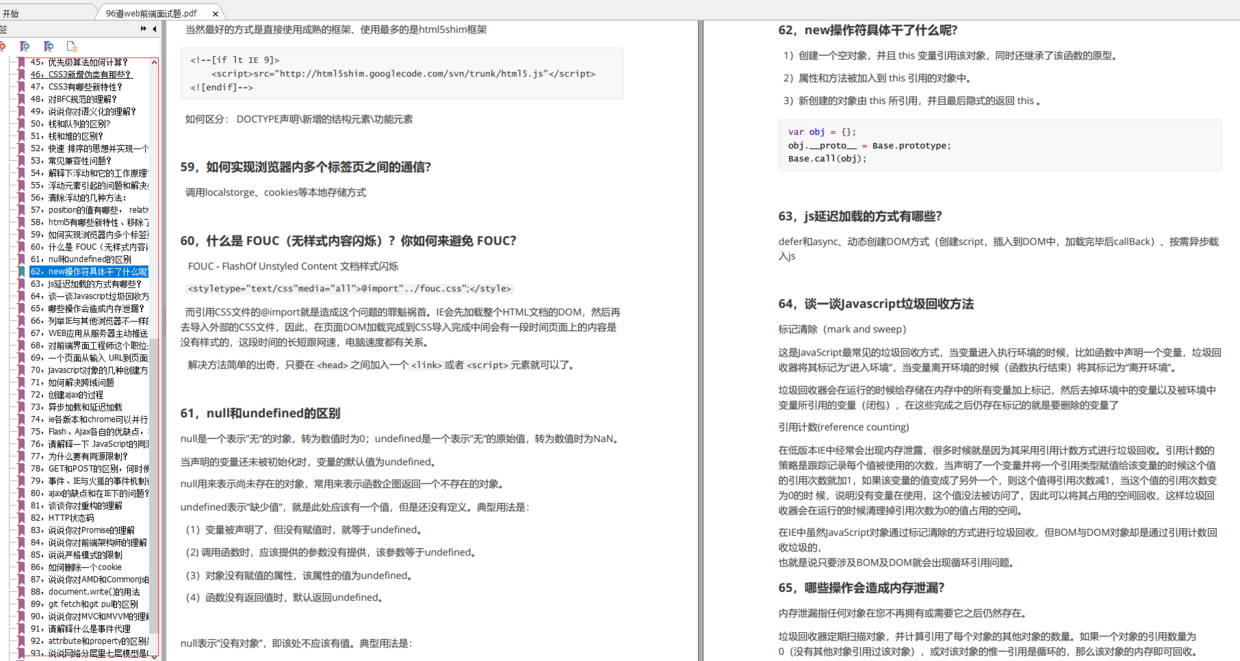This screenshot has width=1240, height=661.
Task: Click the bookmark flag icon beside item 45
Action: pos(22,62)
